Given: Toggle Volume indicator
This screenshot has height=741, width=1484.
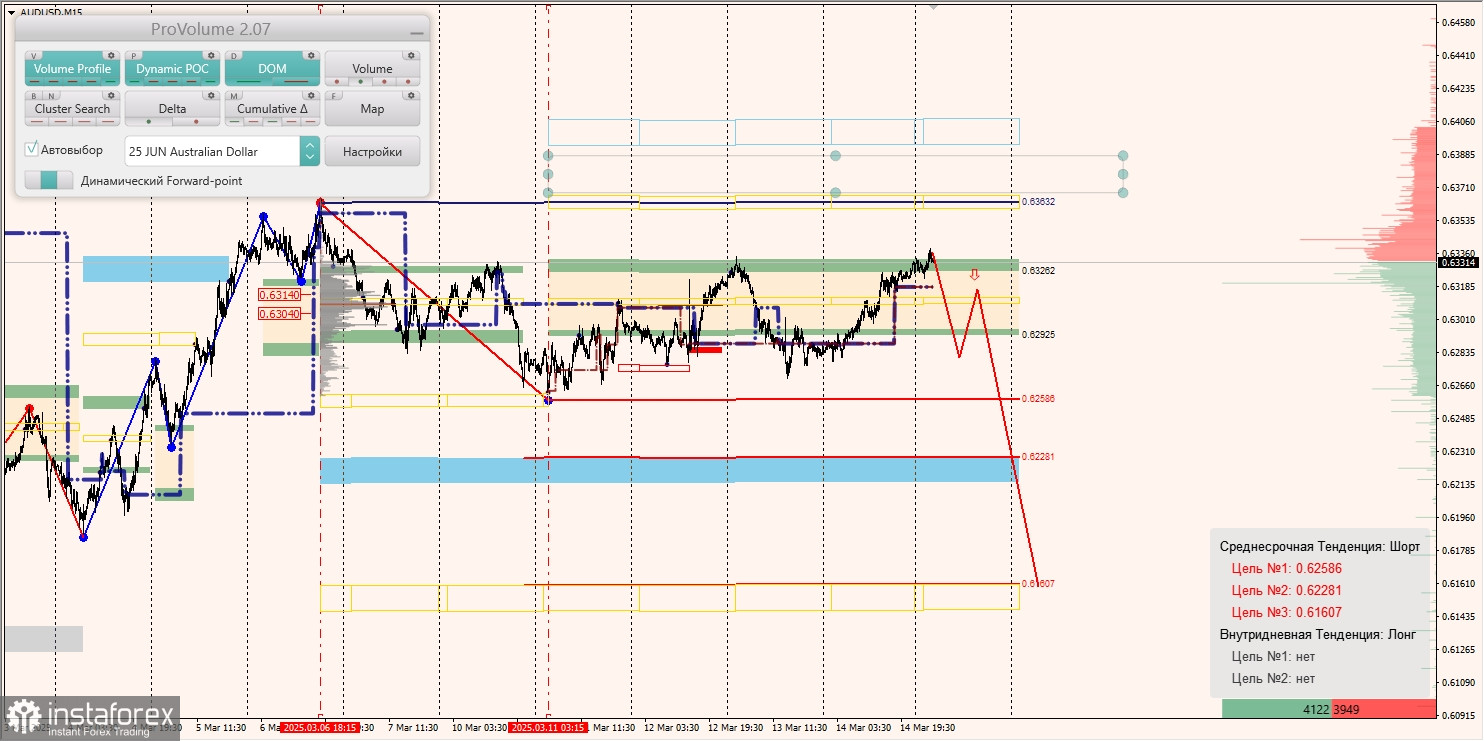Looking at the screenshot, I should tap(372, 69).
